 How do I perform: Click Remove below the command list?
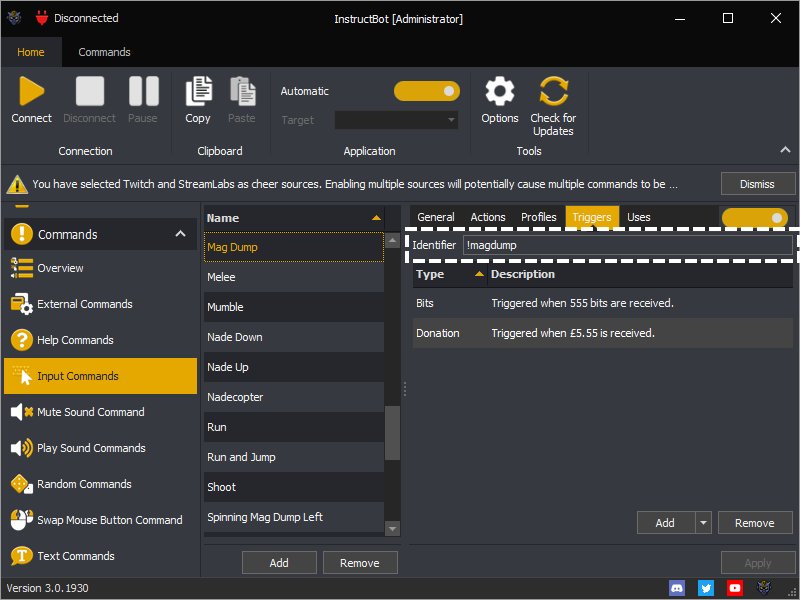(x=360, y=563)
